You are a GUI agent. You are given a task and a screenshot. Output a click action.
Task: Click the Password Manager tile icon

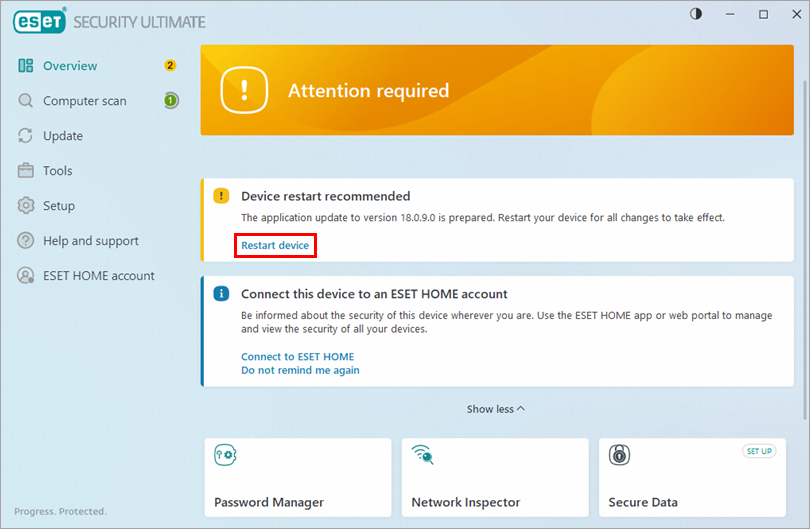(x=225, y=455)
